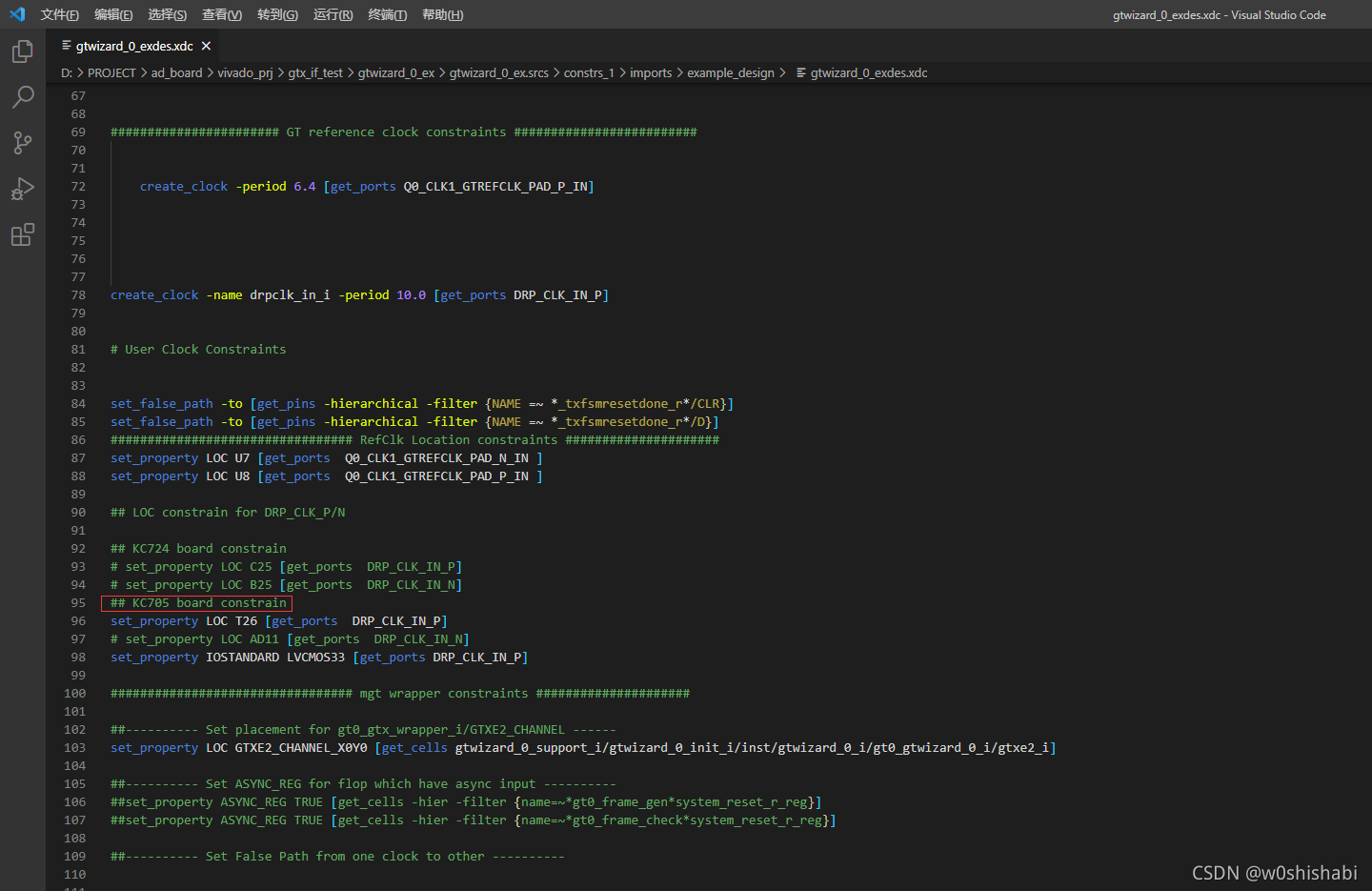
Task: Click the gtwizard_0_exdes.xdc breadcrumb file entry
Action: click(x=861, y=72)
